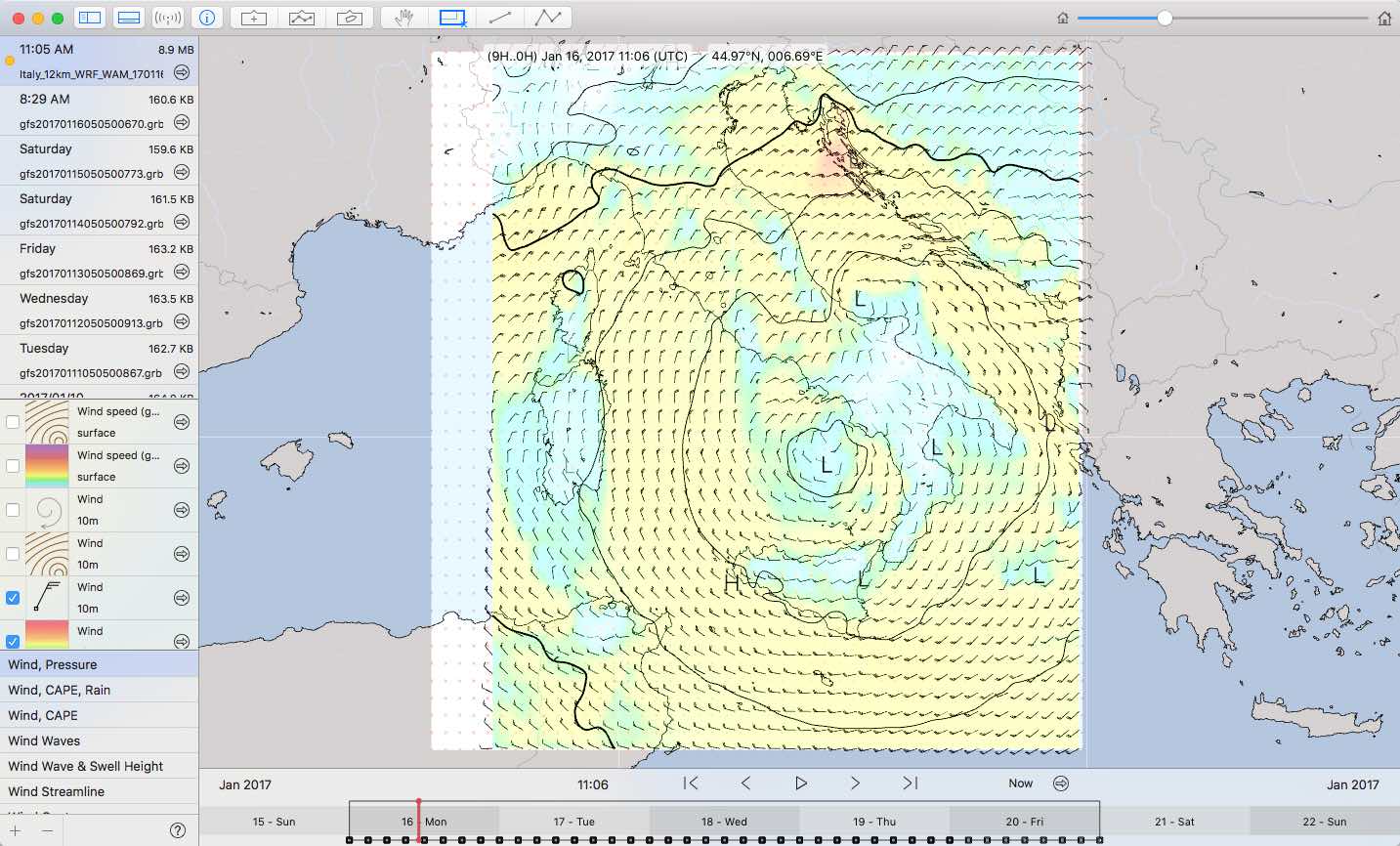
Task: Click the minus icon at sidebar bottom
Action: pyautogui.click(x=47, y=830)
